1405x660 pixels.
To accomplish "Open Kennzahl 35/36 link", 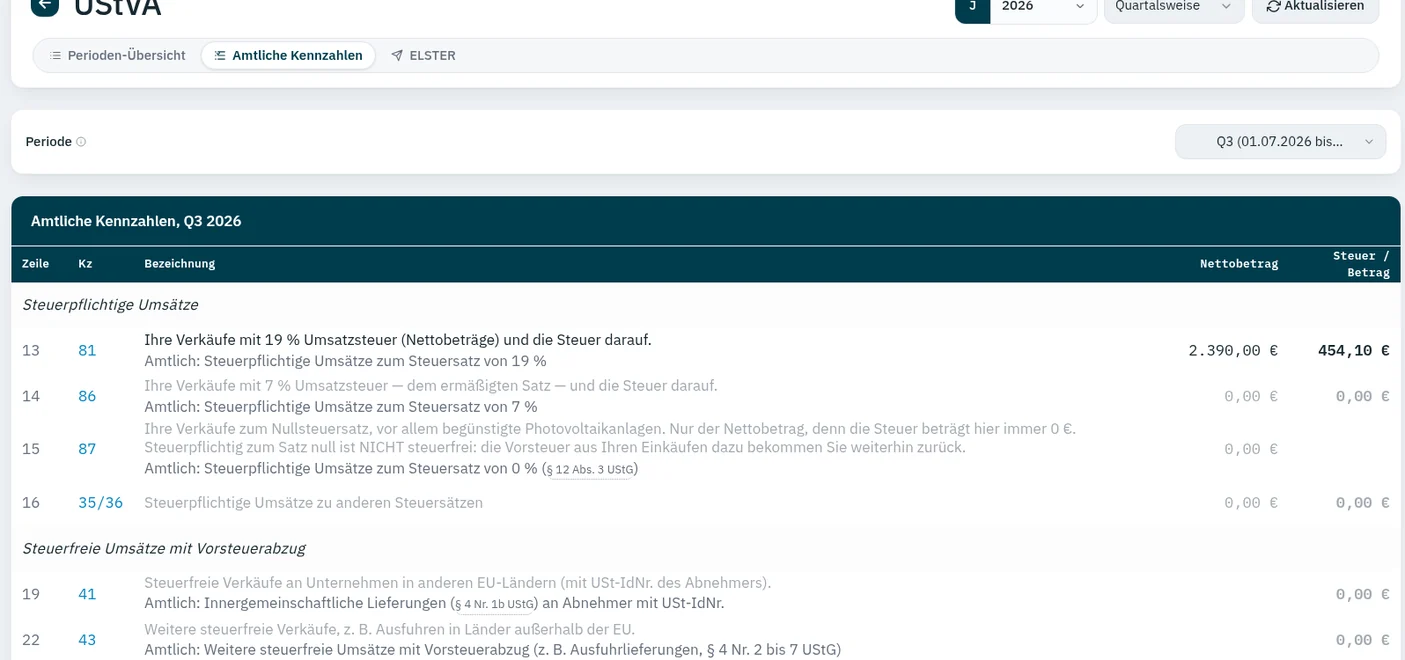I will point(100,503).
